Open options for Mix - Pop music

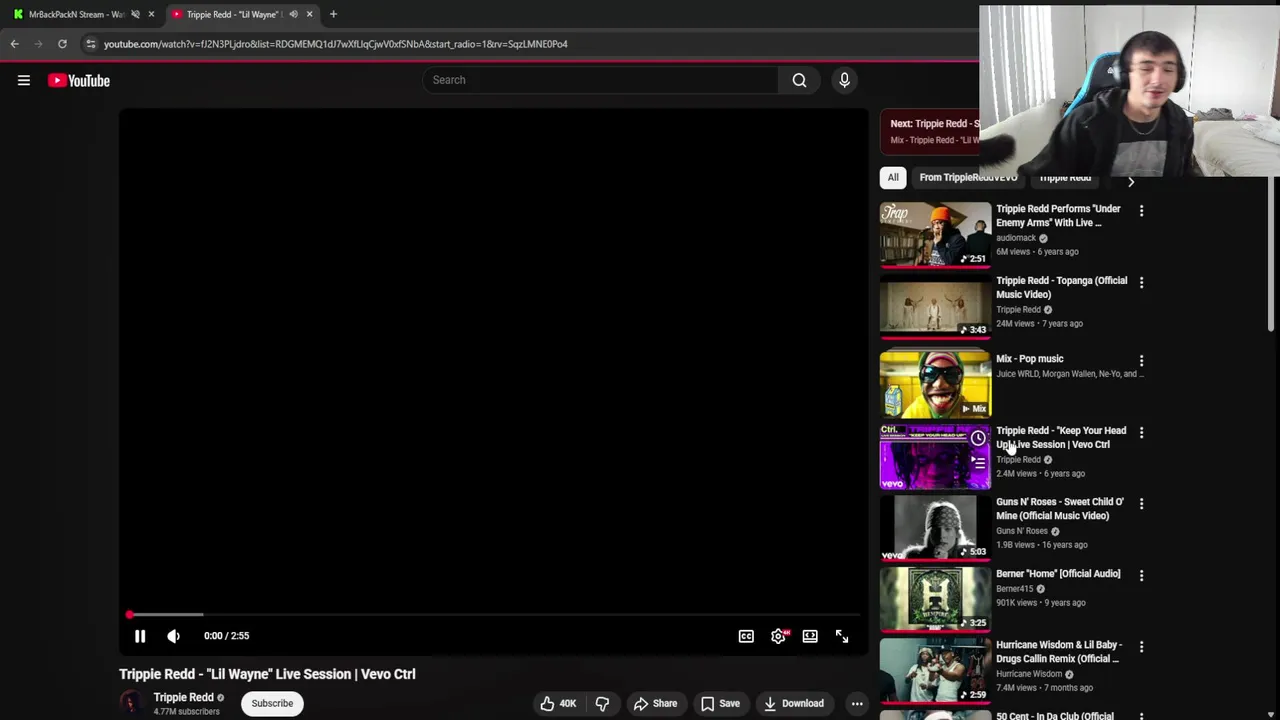tap(1141, 361)
